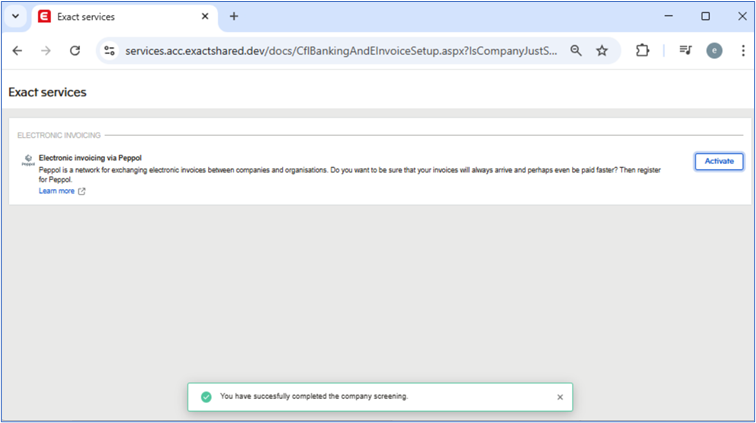Close the Exact services tab
756x423 pixels.
(x=203, y=17)
